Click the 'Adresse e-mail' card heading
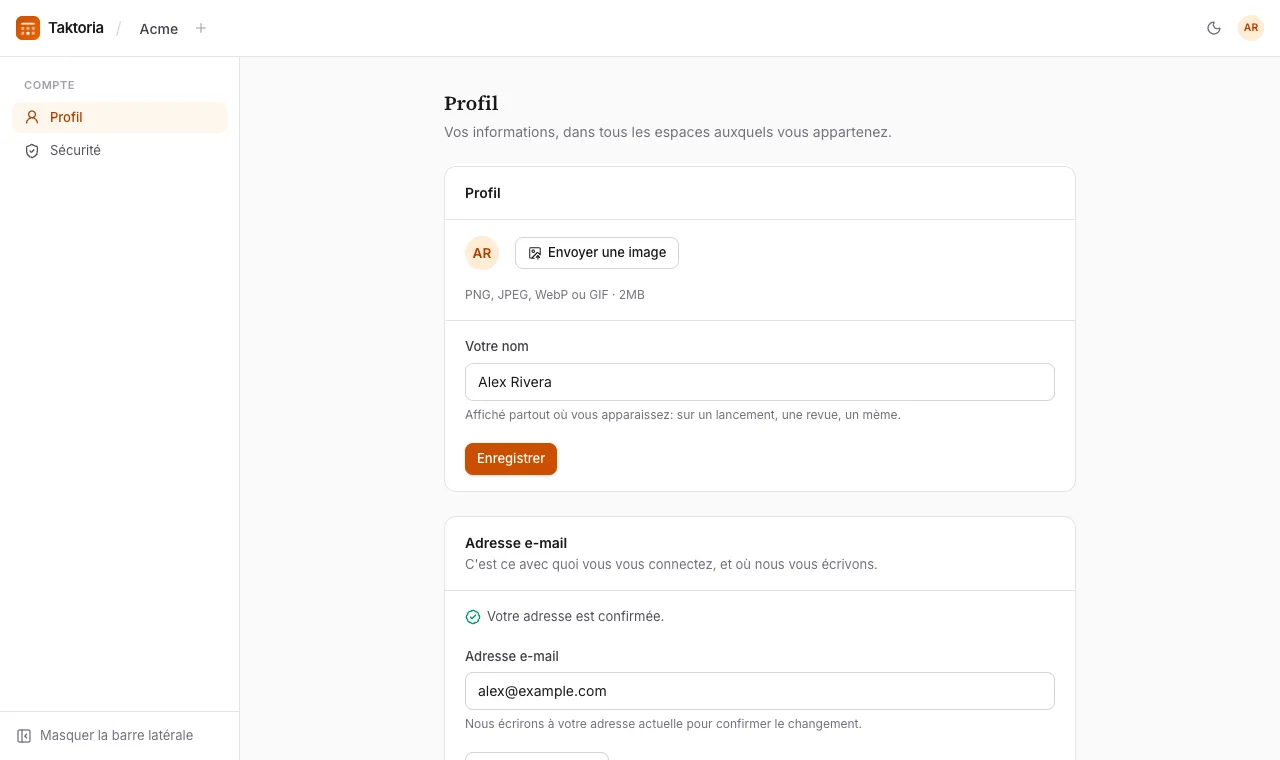 516,543
